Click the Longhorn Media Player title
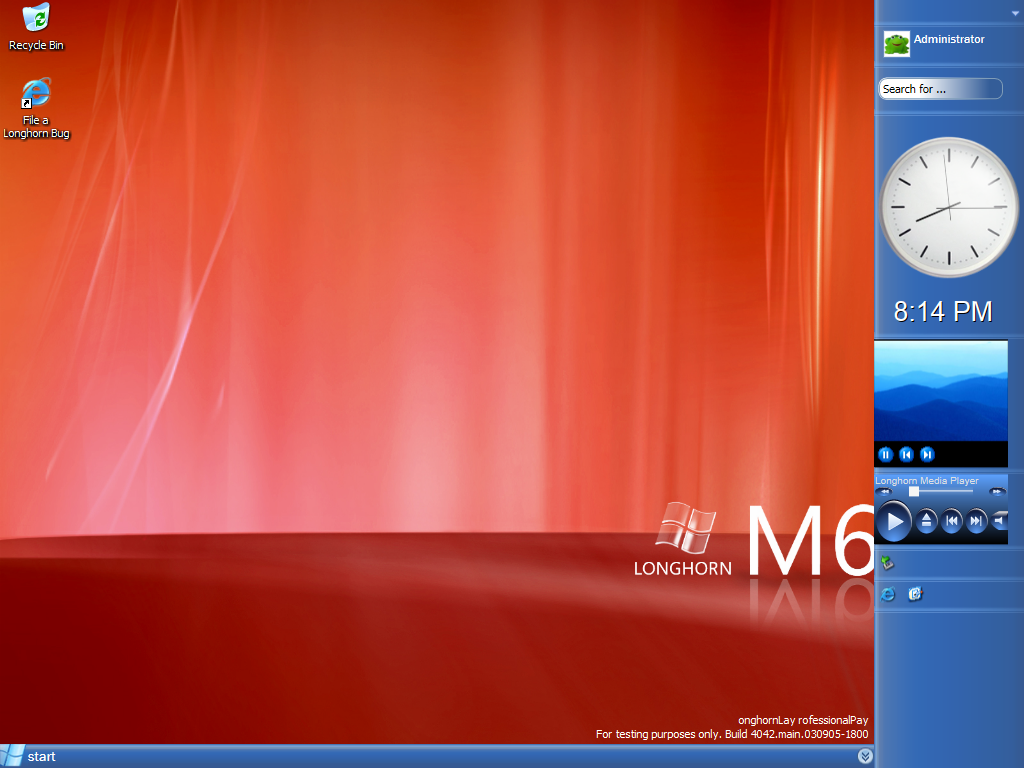 pos(927,481)
